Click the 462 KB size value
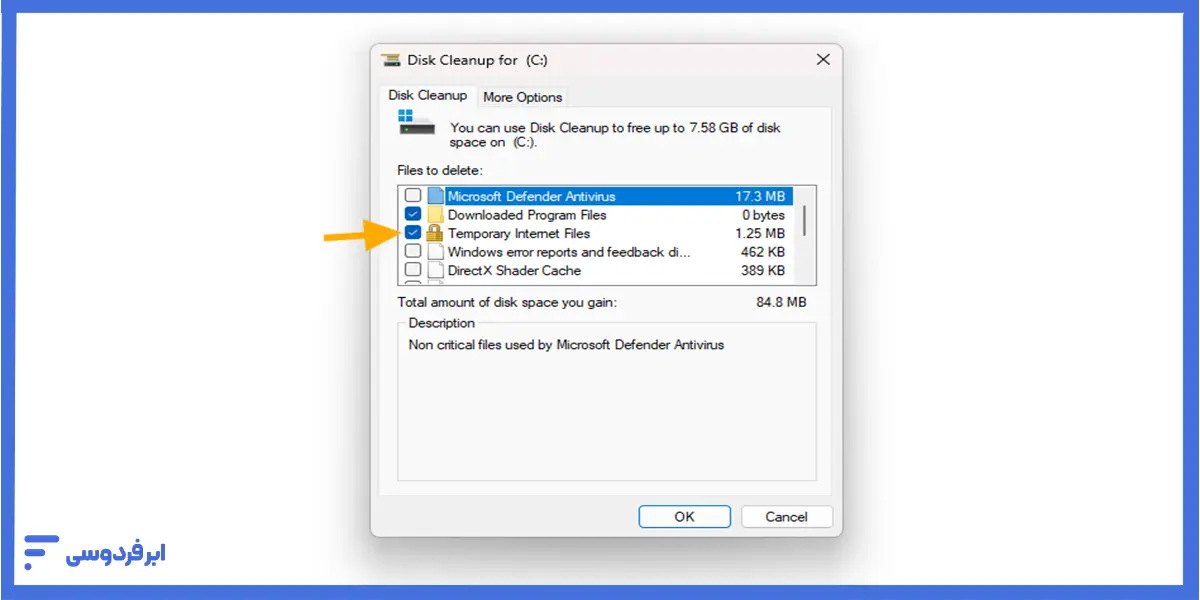1200x600 pixels. pos(763,252)
